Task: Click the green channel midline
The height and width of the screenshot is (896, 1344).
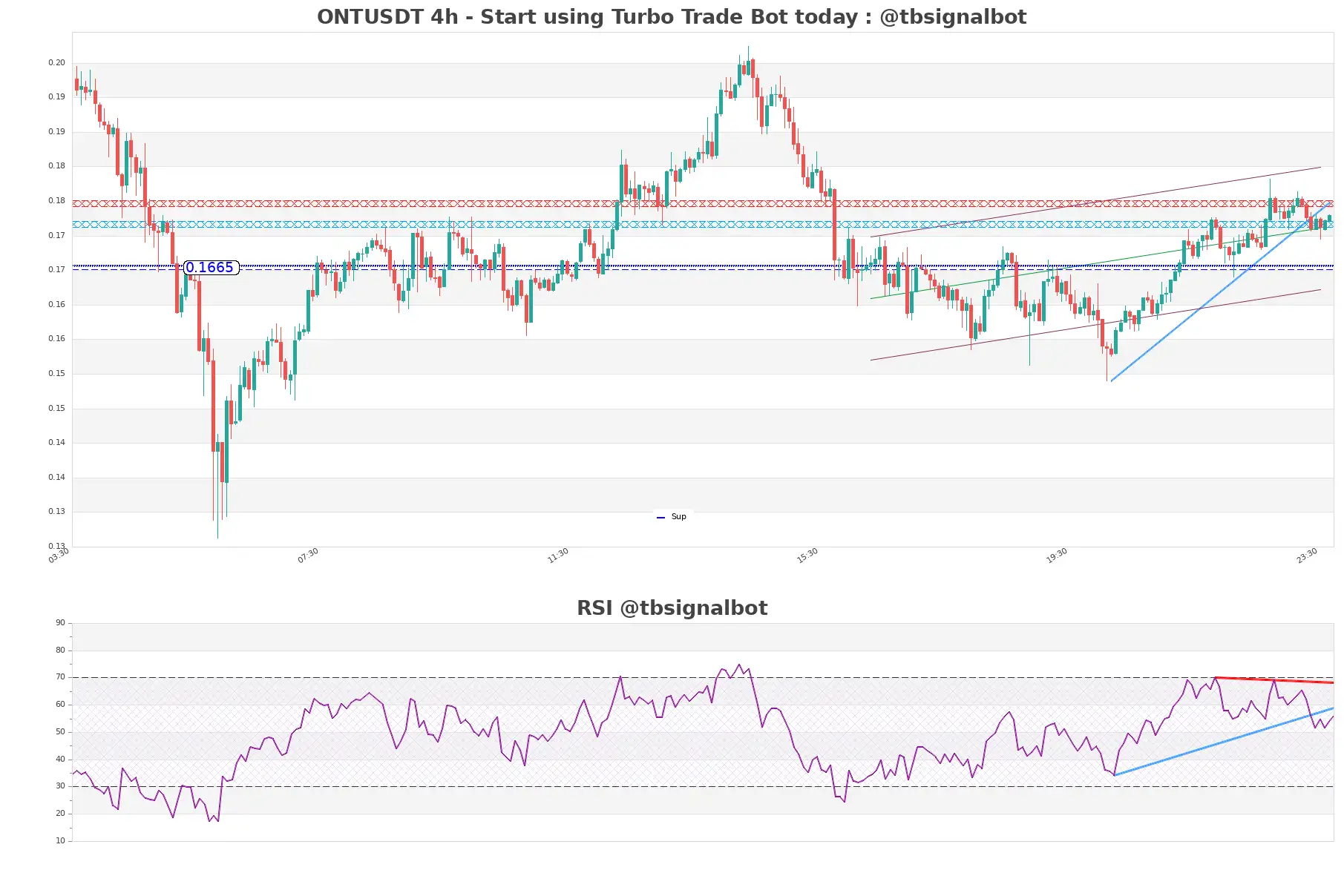Action: tap(1095, 264)
